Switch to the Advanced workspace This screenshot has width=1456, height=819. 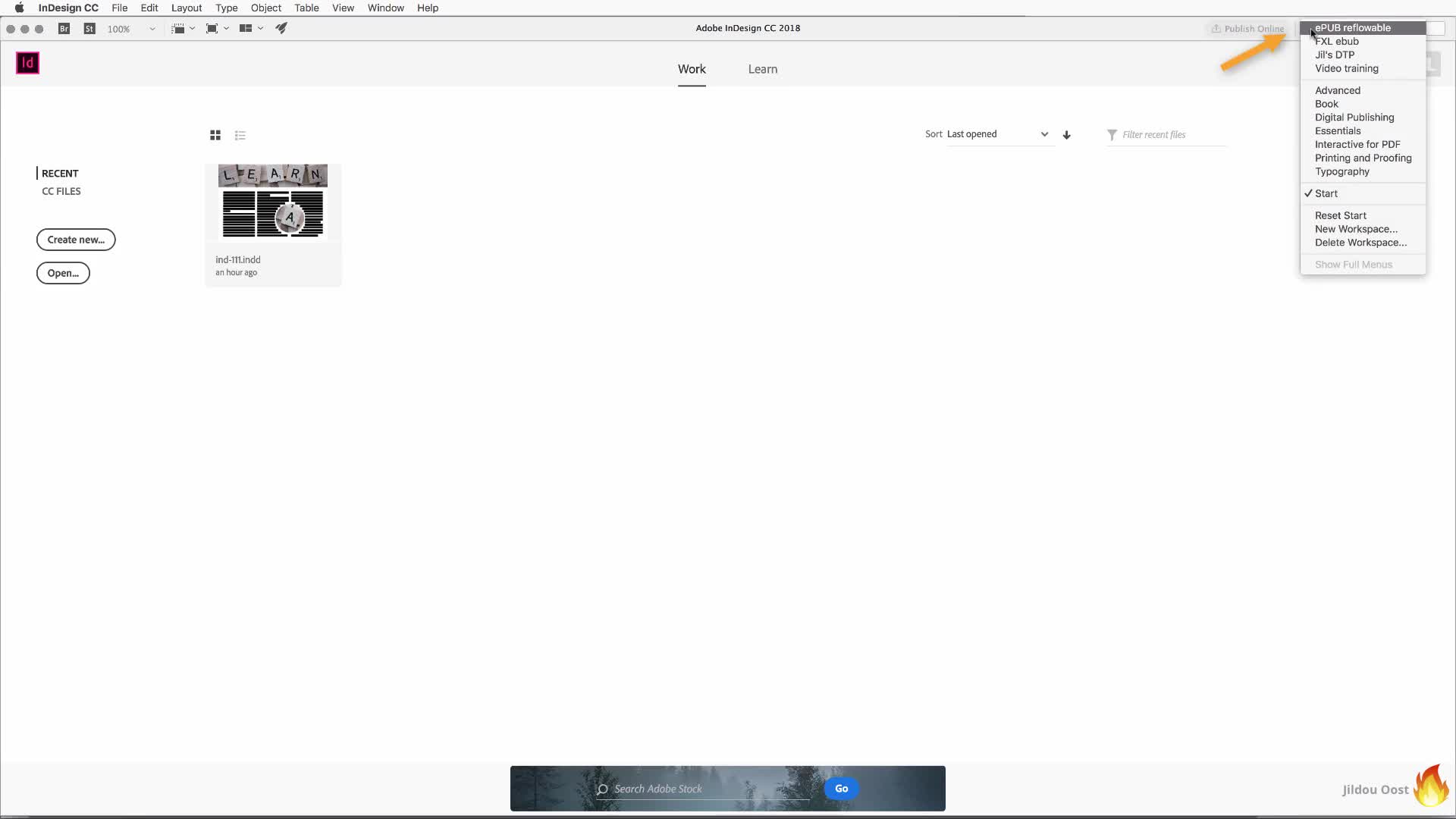[x=1363, y=91]
